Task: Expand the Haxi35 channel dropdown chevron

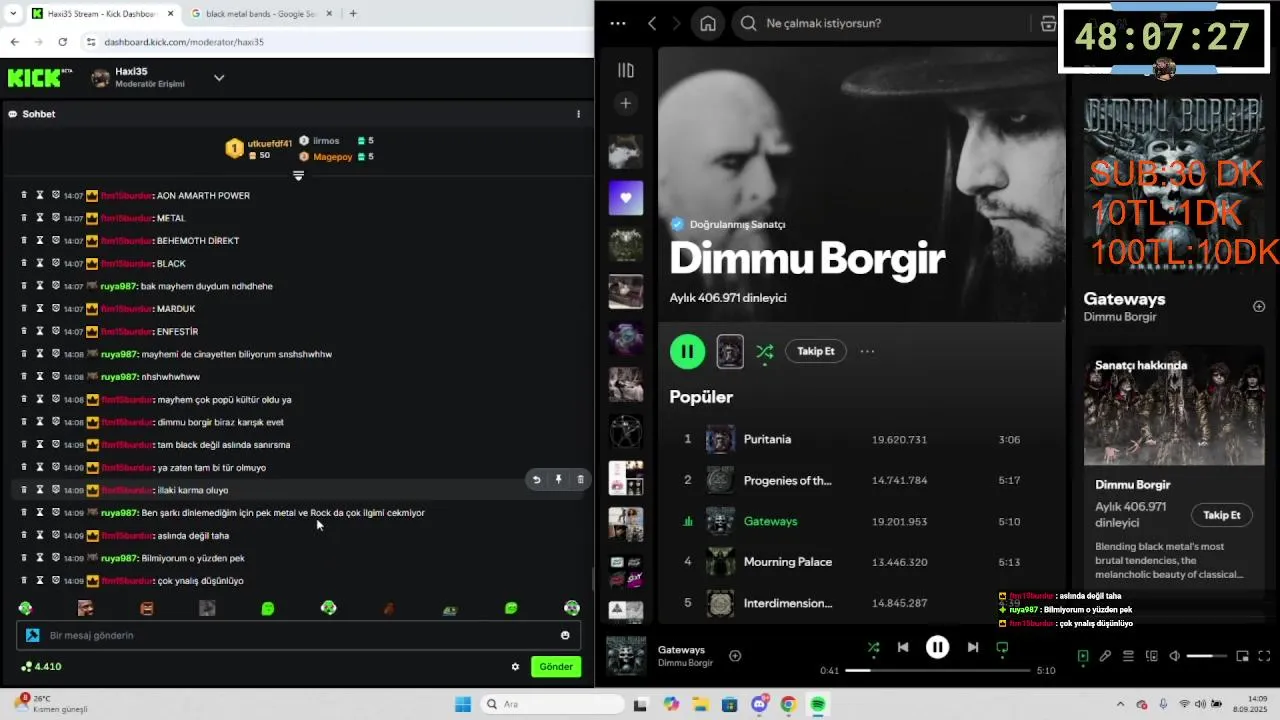Action: point(219,78)
